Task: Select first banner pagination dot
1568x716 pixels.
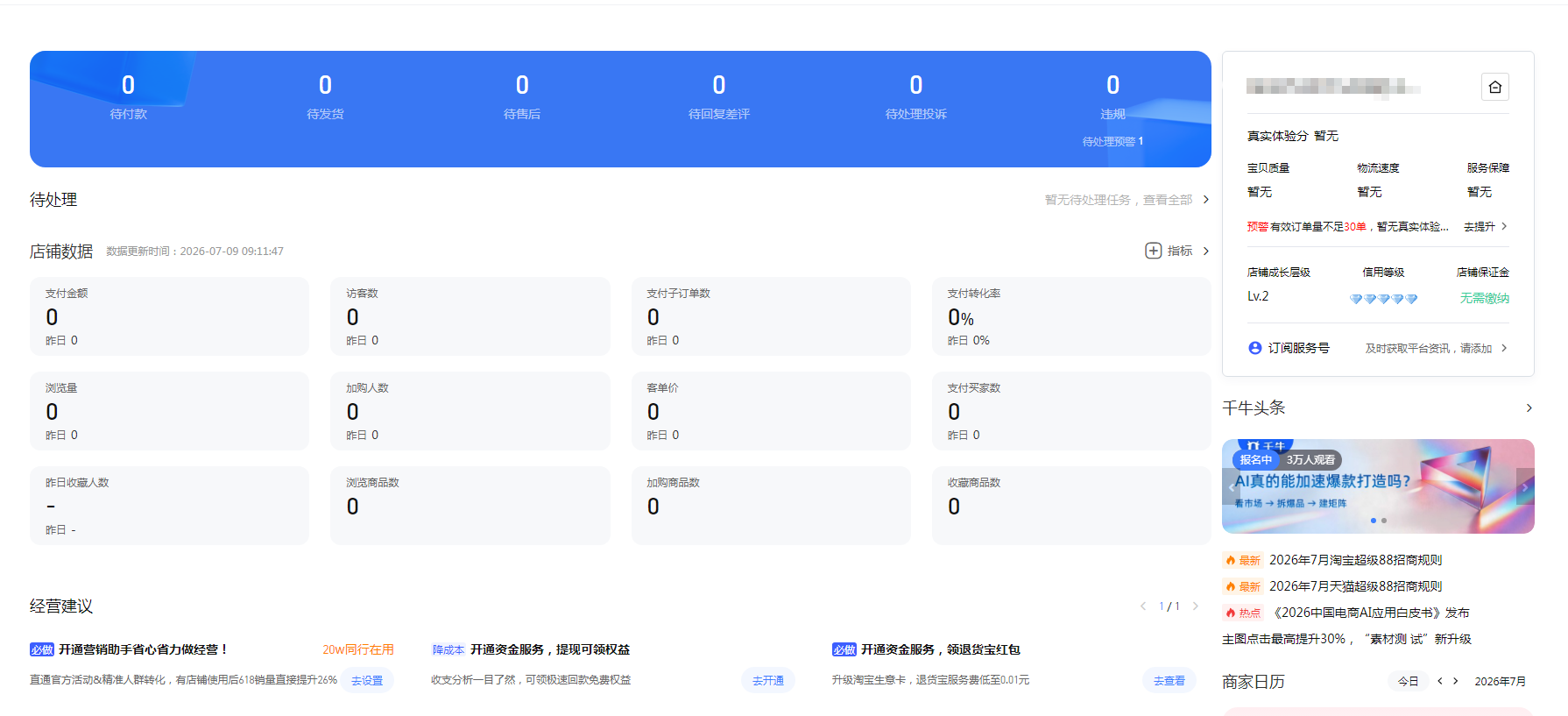Action: click(1373, 521)
